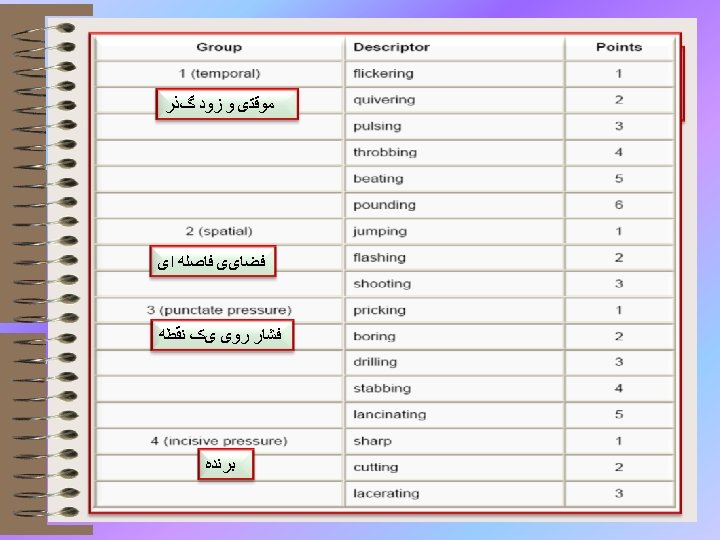This screenshot has height=540, width=720.
Task: Select the "4 (incisive pressure)" group cell
Action: pos(219,441)
